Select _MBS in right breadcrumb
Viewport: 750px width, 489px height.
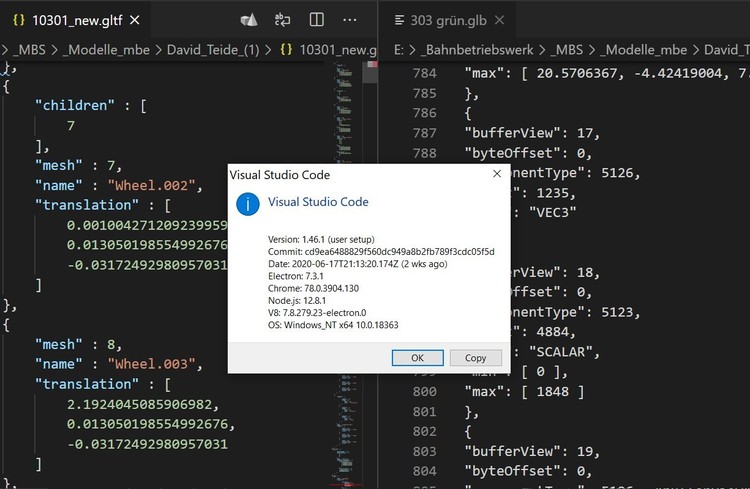(x=566, y=50)
